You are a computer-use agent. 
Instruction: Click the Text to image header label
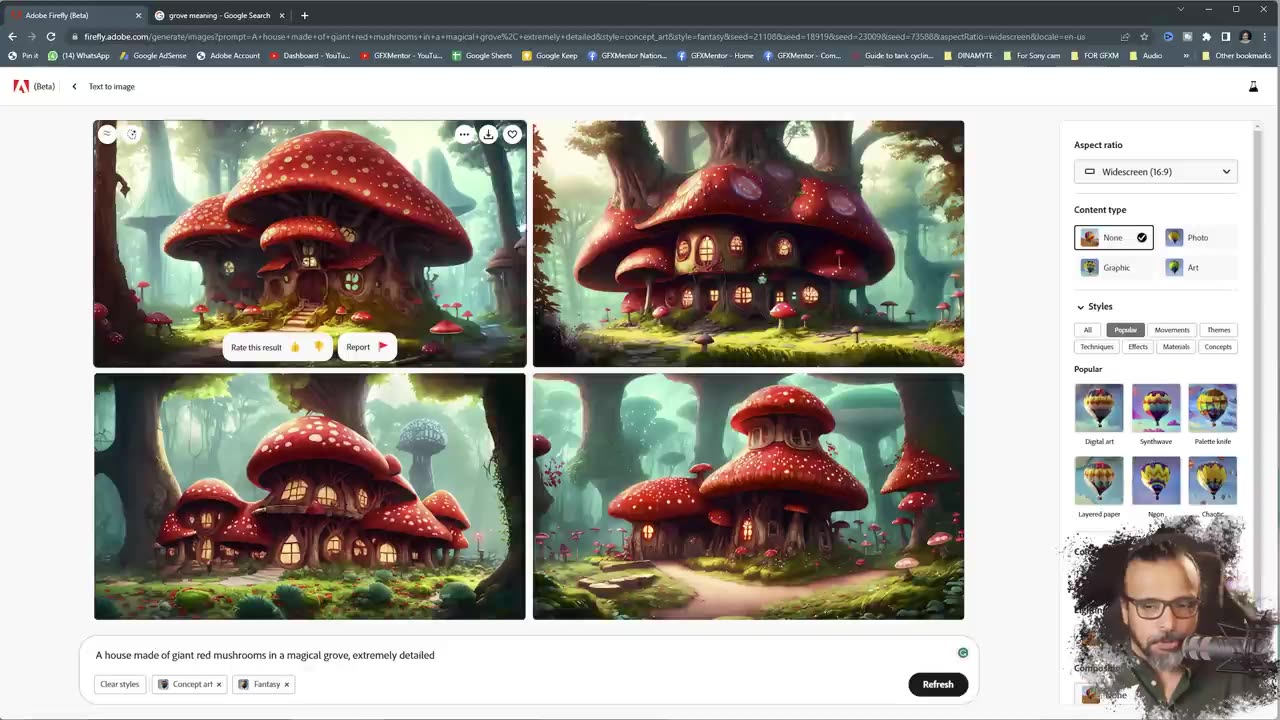tap(111, 86)
